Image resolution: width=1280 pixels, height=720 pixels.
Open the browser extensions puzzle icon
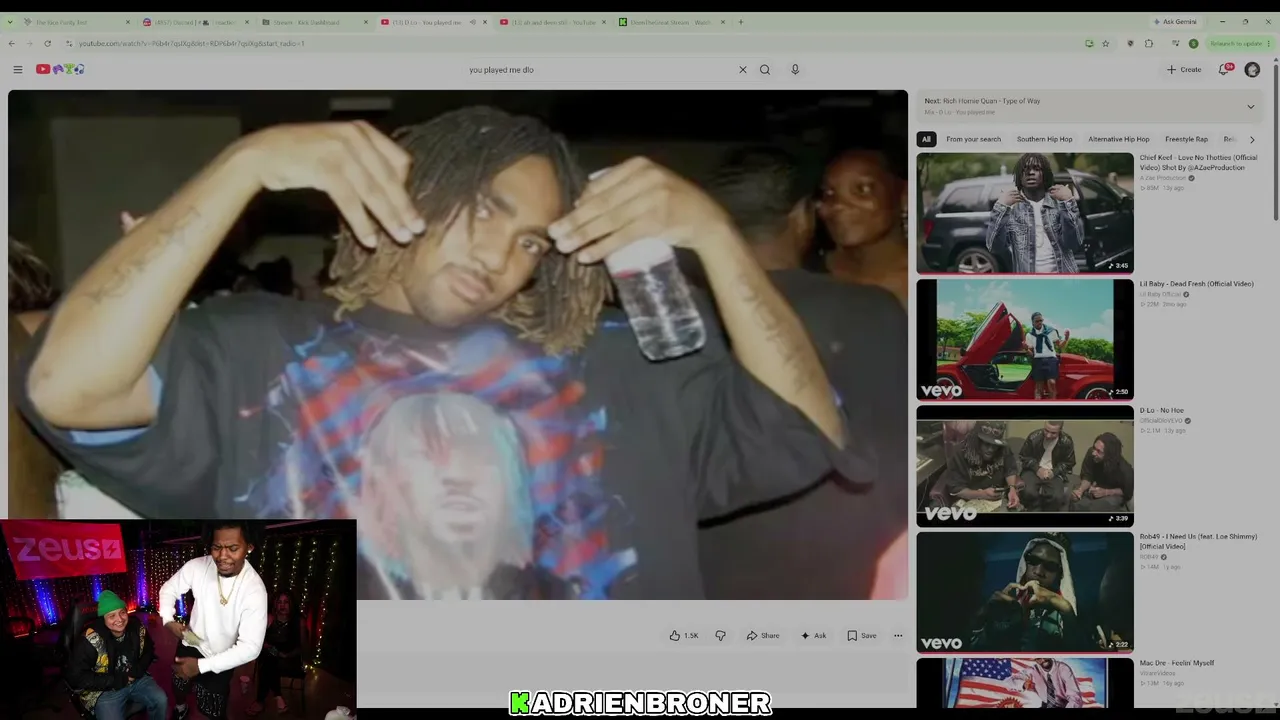(1149, 43)
